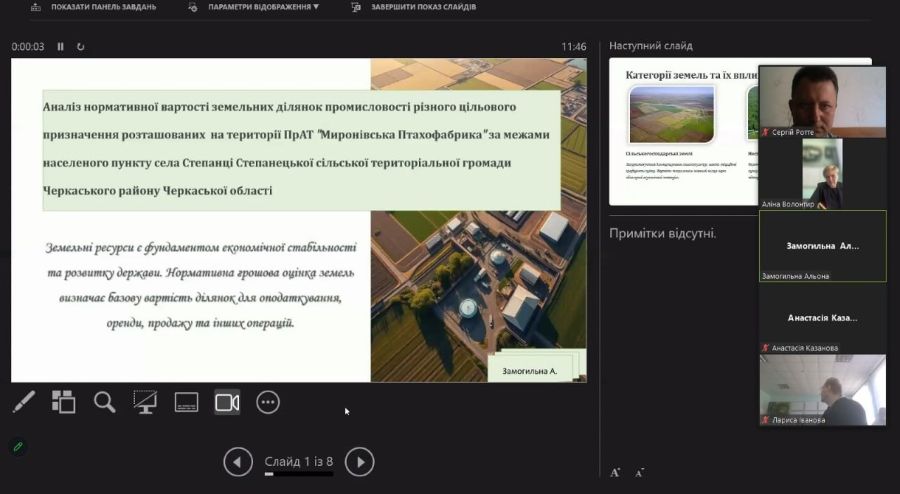Screen dimensions: 900x494
Task: Click the Слайд 1 із 8 counter
Action: [298, 461]
